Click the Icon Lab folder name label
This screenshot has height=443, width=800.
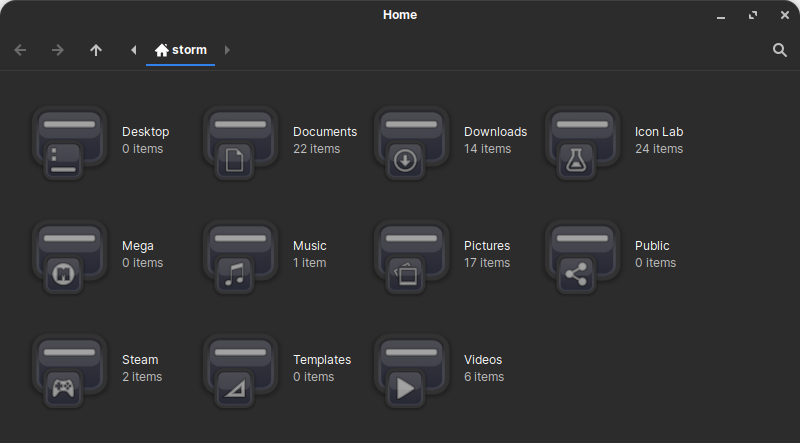(x=659, y=132)
